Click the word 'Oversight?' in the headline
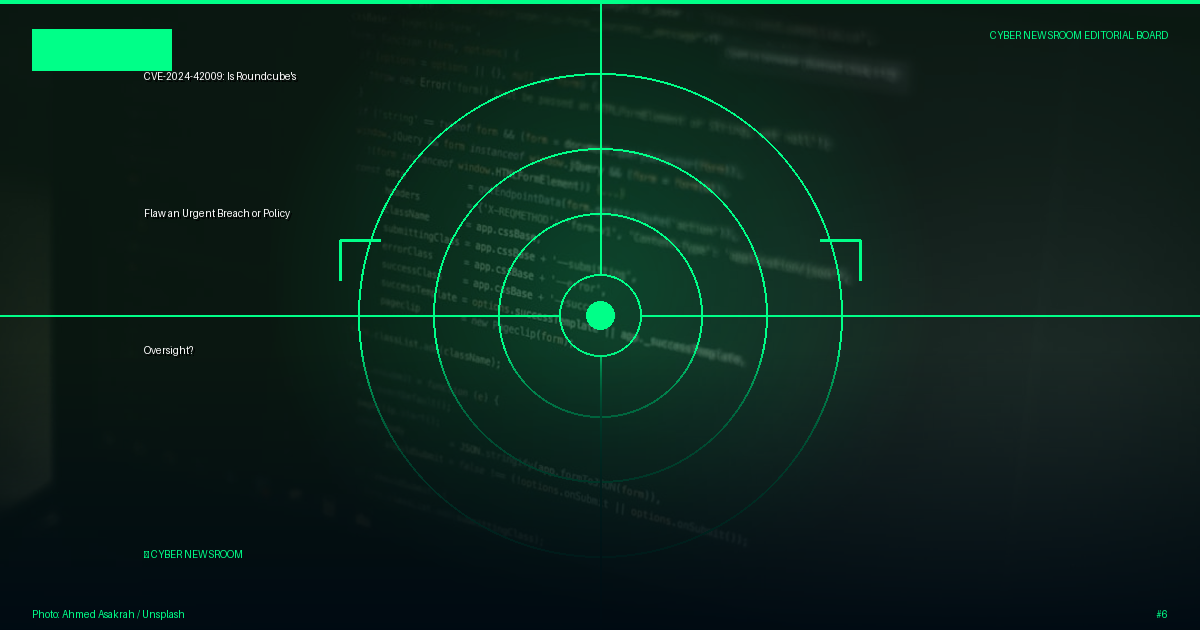1200x630 pixels. 168,350
